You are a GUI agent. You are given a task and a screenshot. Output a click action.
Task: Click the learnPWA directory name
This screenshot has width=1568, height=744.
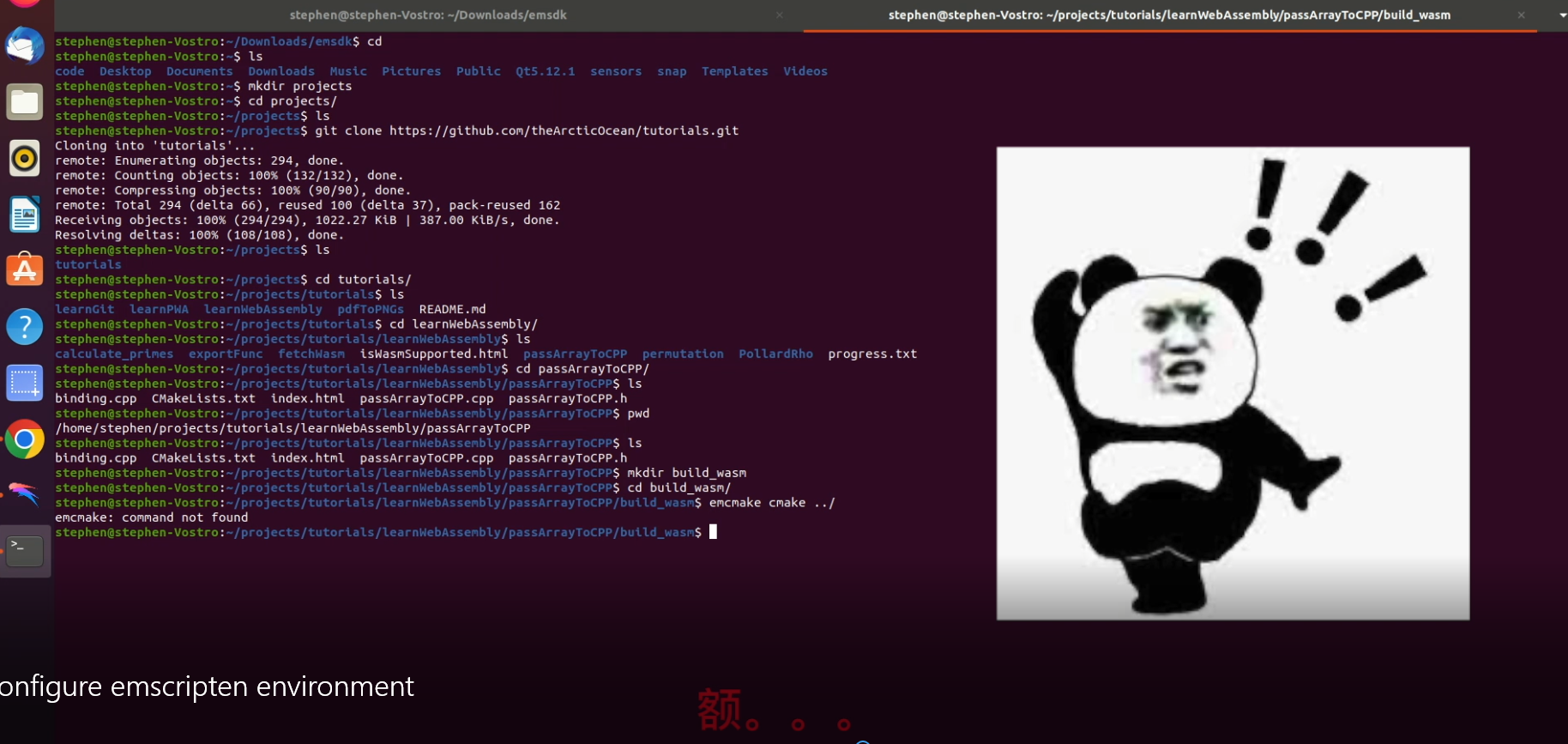[159, 309]
